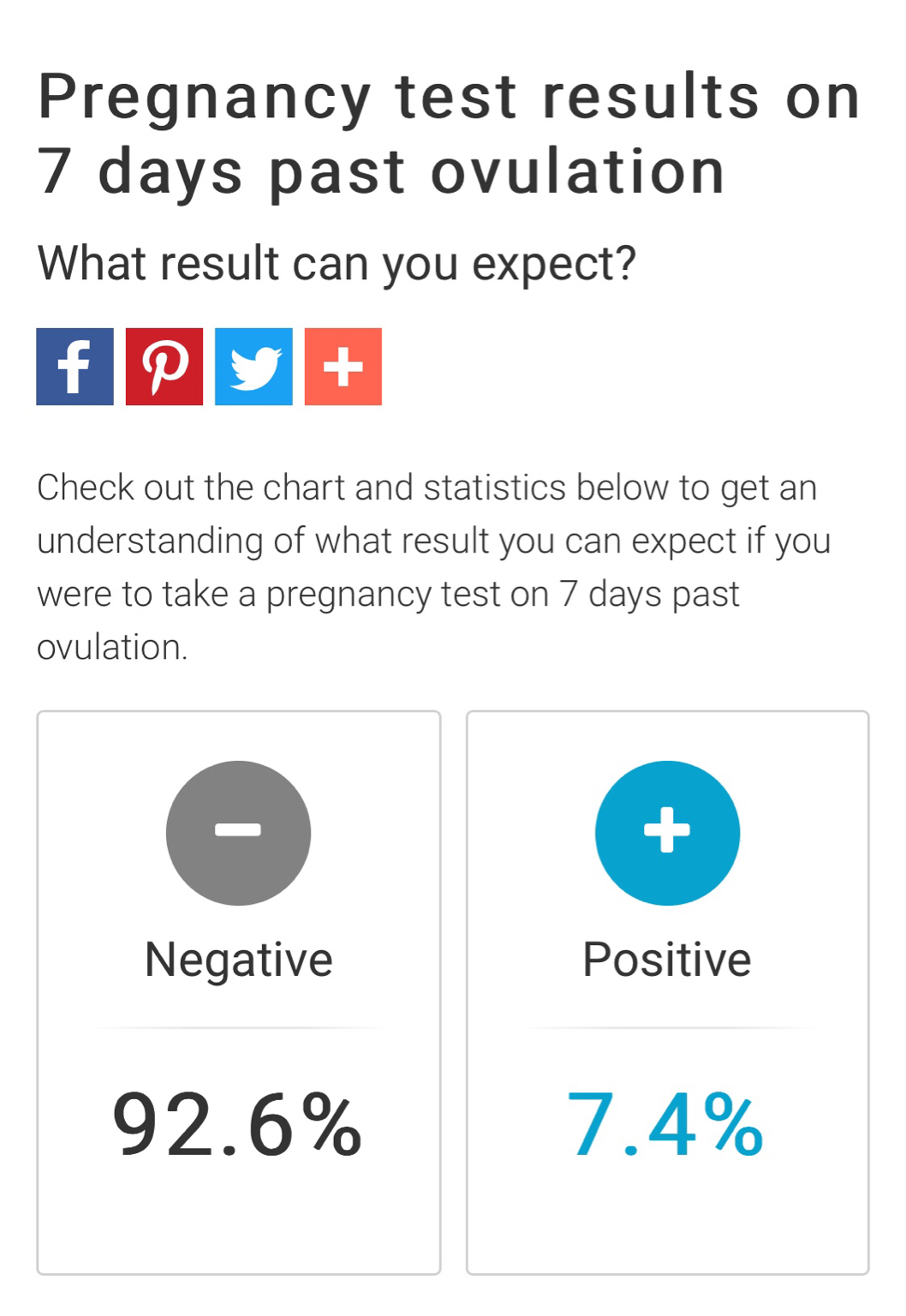The image size is (906, 1316).
Task: Tweet this page using the Twitter icon
Action: click(x=253, y=367)
